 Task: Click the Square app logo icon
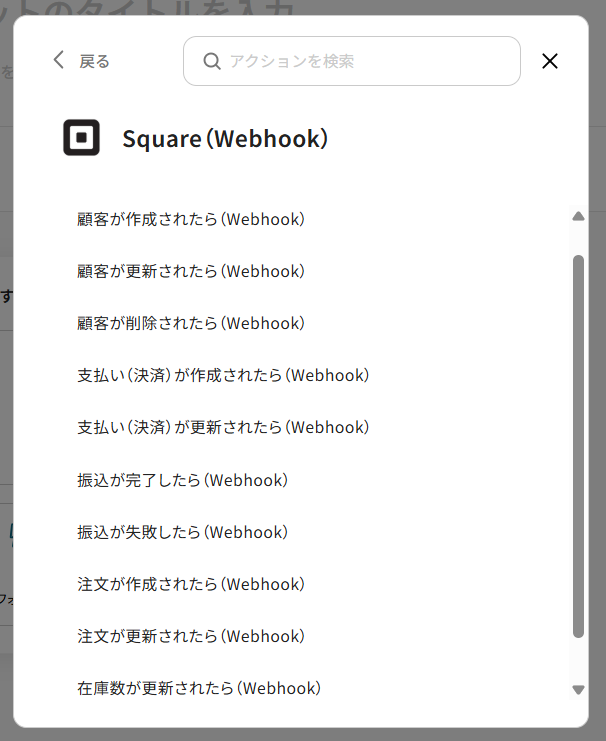[81, 138]
